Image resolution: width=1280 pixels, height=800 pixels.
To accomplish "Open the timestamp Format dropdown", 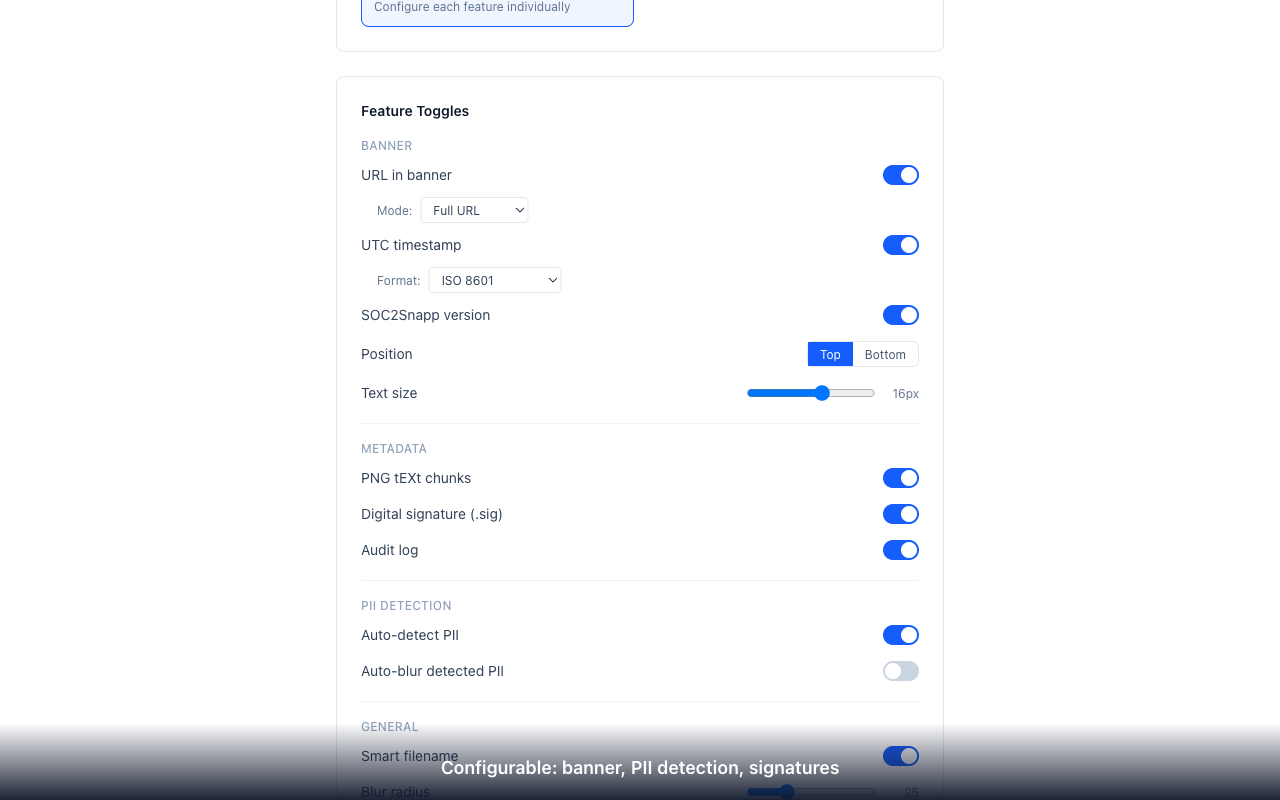I will point(494,279).
